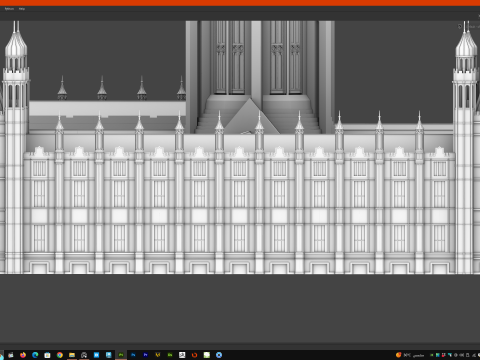This screenshot has width=480, height=360.
Task: Open the Help menu
Action: 22,9
